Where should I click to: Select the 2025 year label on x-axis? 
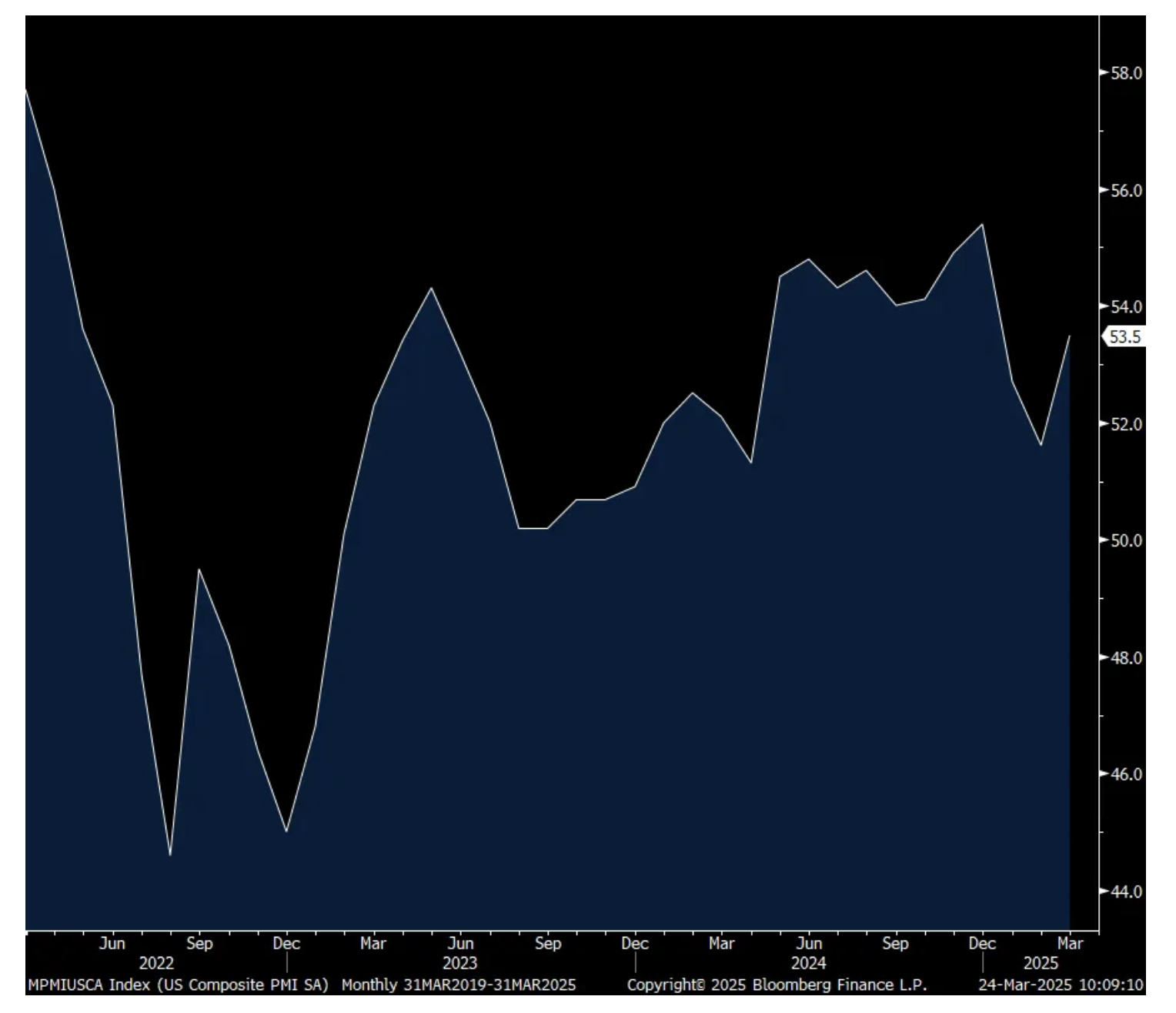click(x=1041, y=963)
